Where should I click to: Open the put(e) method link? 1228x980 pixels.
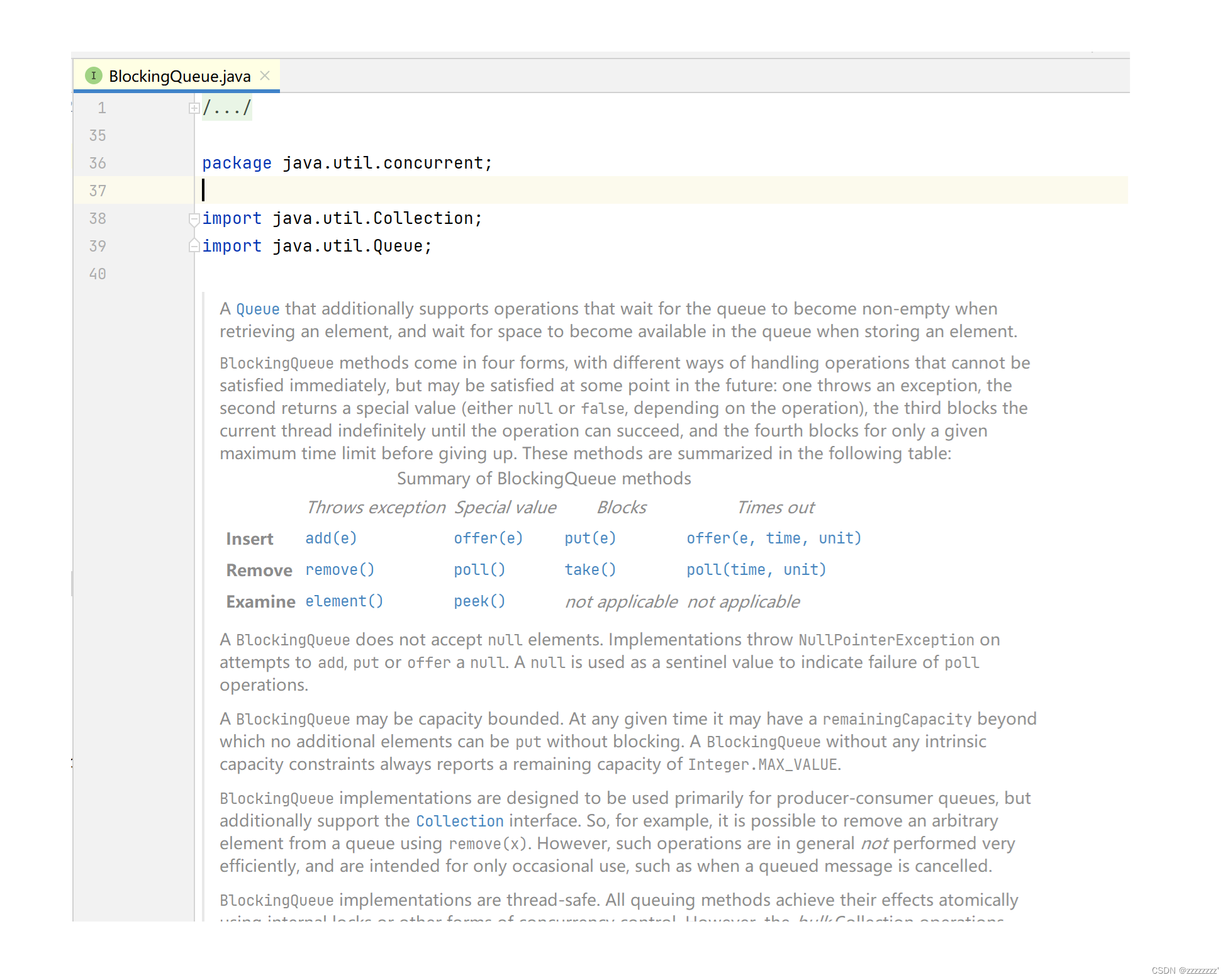tap(590, 538)
